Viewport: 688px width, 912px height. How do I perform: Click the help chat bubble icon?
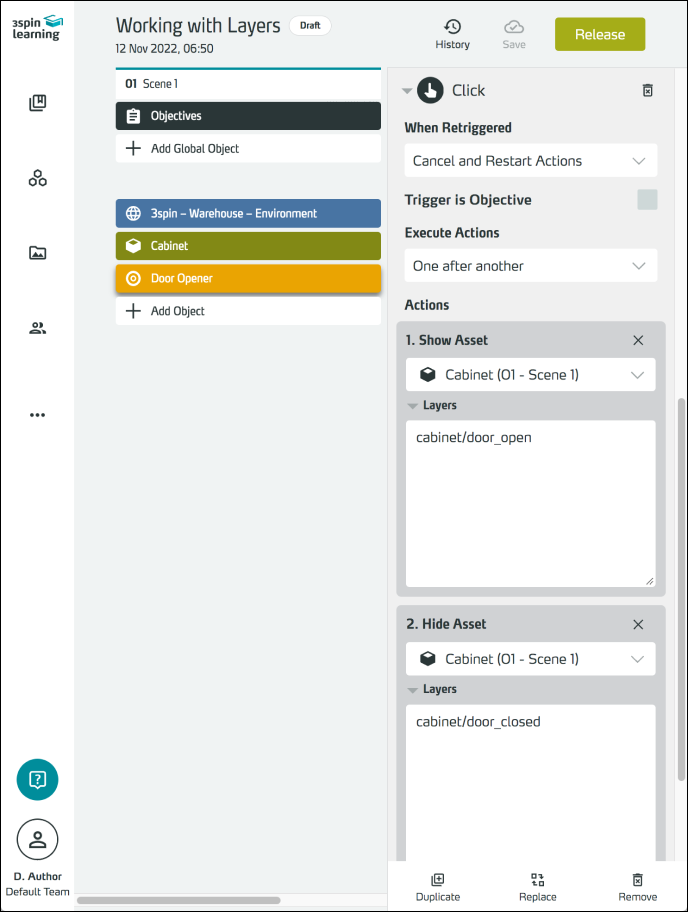click(38, 780)
